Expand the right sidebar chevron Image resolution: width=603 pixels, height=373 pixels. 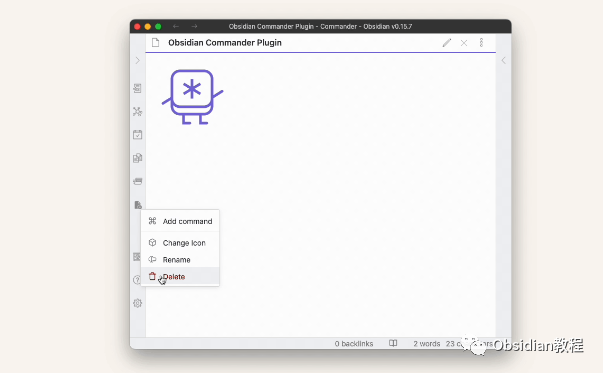click(x=503, y=60)
